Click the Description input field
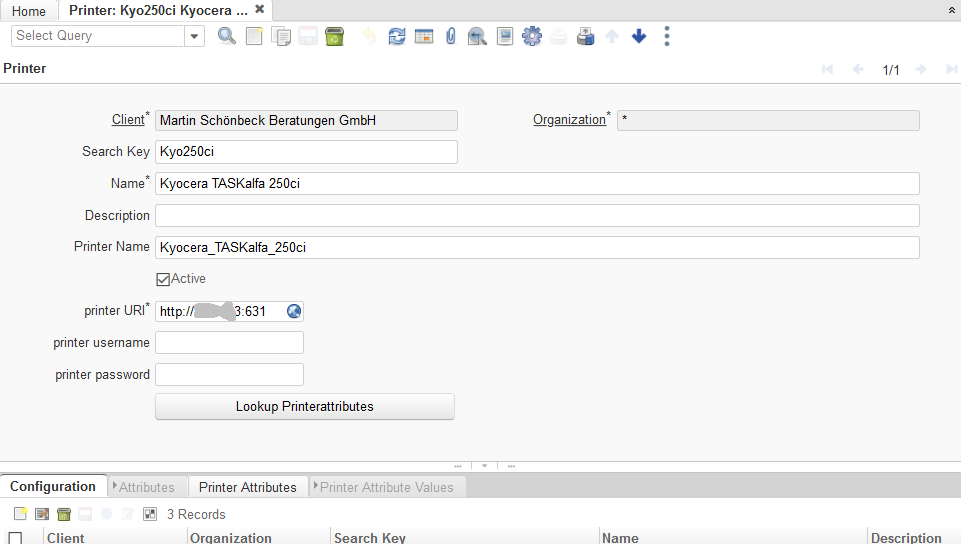This screenshot has height=544, width=961. pos(537,215)
